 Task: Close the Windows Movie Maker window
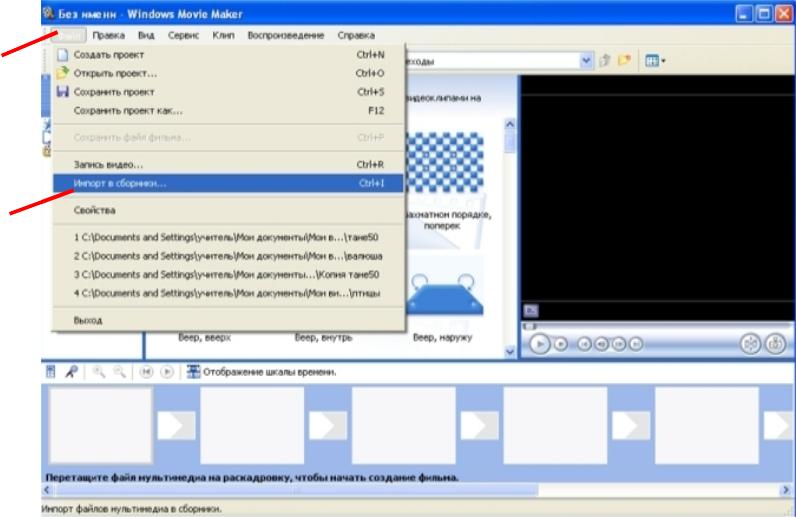click(784, 14)
